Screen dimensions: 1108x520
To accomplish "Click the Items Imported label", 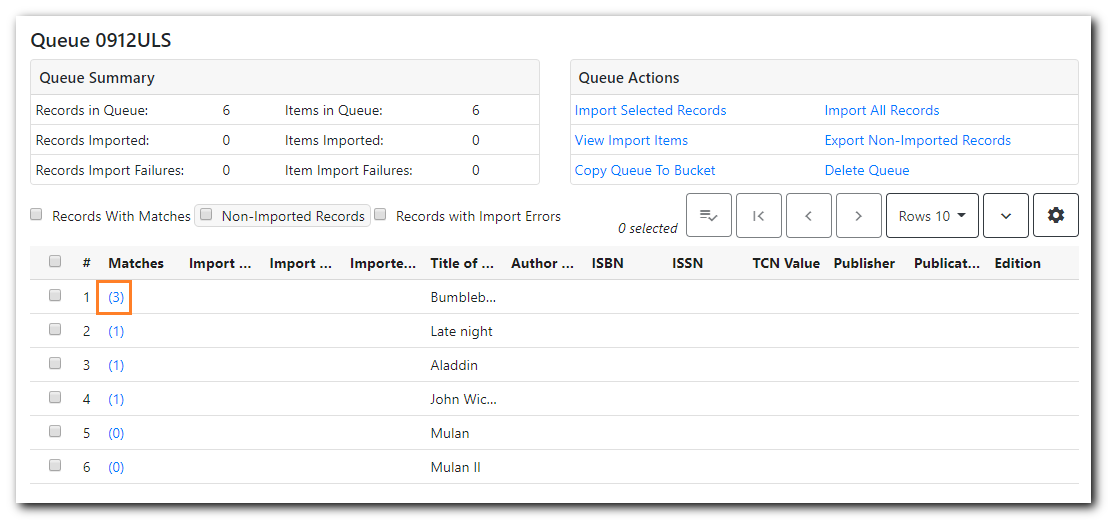I will (334, 140).
